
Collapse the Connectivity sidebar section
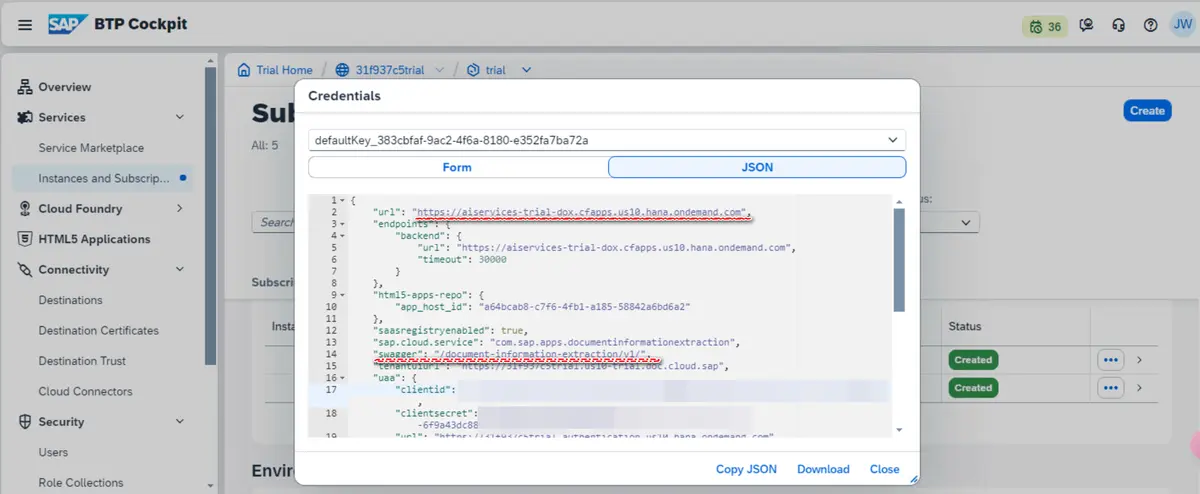click(x=180, y=270)
